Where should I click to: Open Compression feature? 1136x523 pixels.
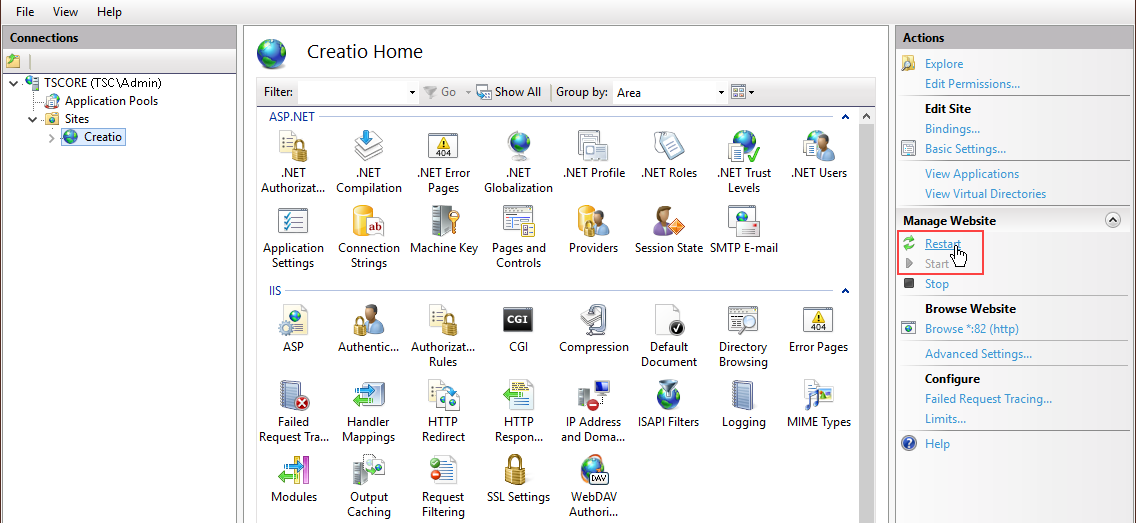[593, 329]
